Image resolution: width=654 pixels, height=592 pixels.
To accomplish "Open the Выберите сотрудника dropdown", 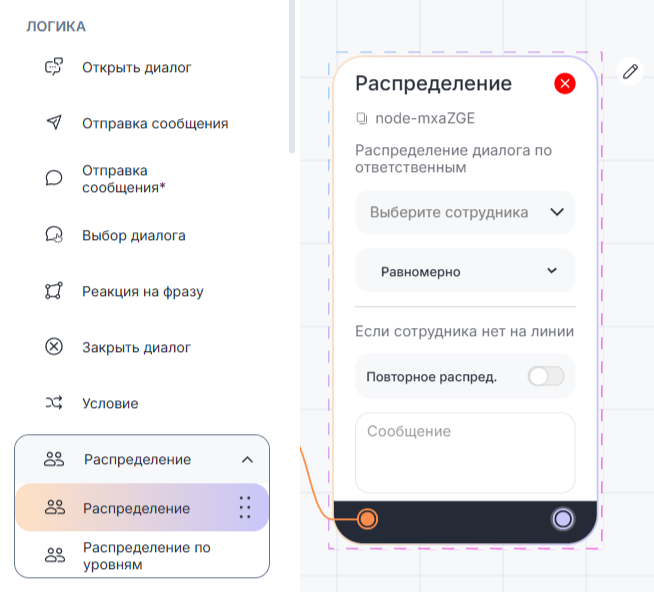I will 465,212.
